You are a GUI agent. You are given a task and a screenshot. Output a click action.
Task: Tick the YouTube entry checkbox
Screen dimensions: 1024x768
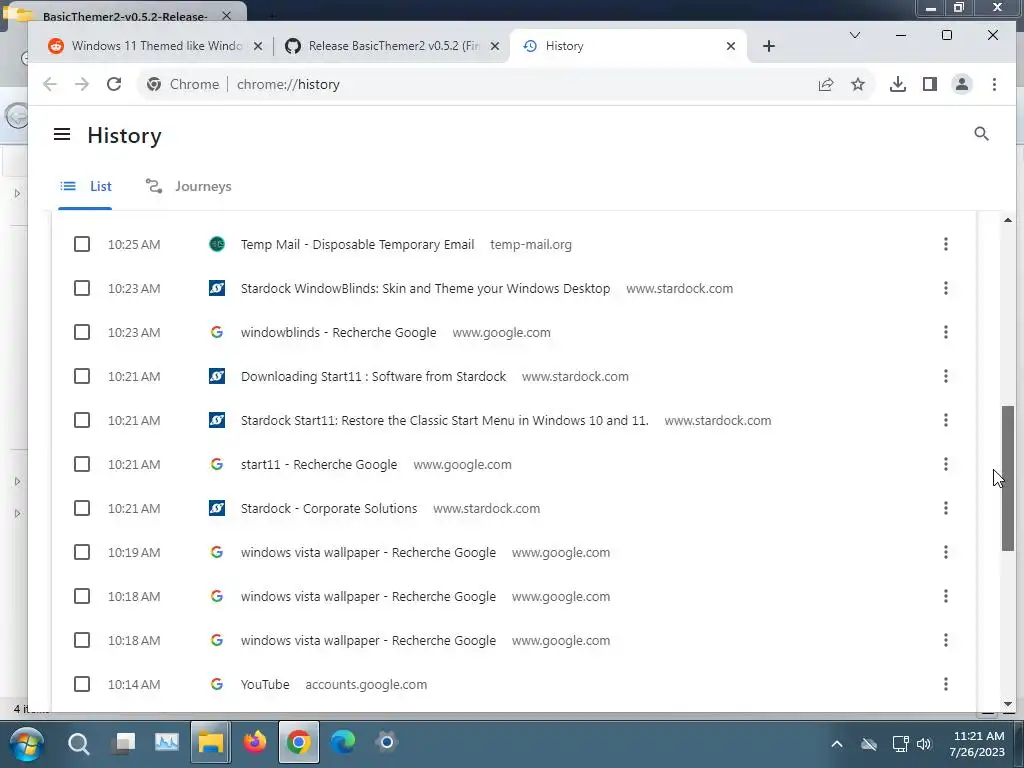pos(82,684)
